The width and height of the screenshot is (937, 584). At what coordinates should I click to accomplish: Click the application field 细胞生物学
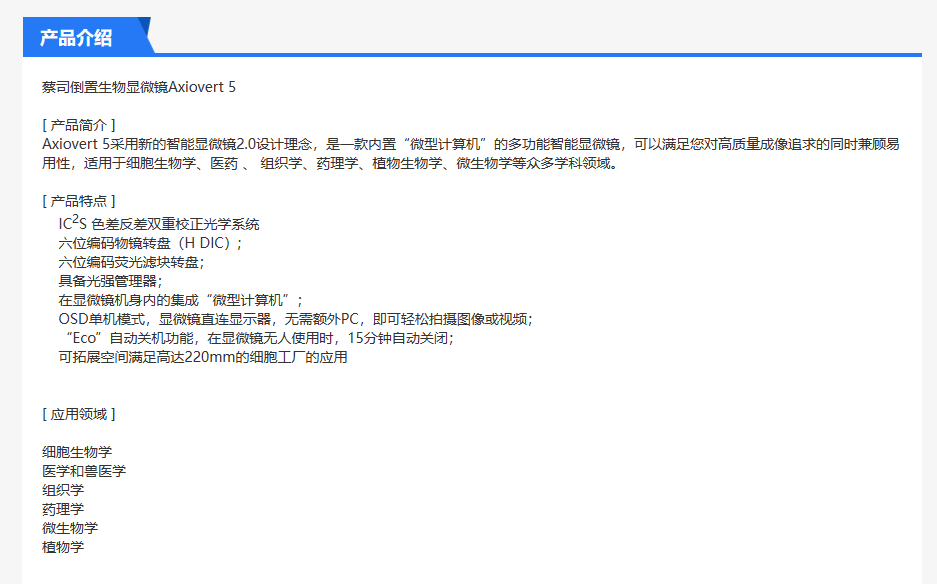pos(77,452)
